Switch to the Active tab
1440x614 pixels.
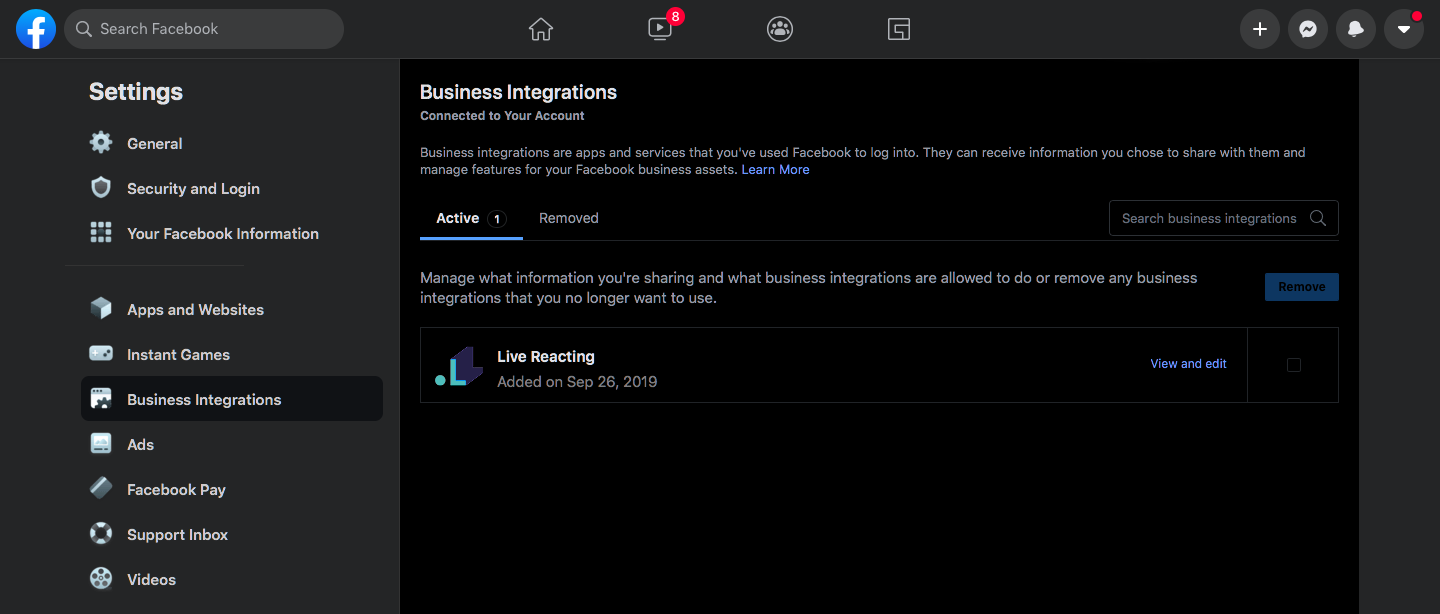point(471,218)
